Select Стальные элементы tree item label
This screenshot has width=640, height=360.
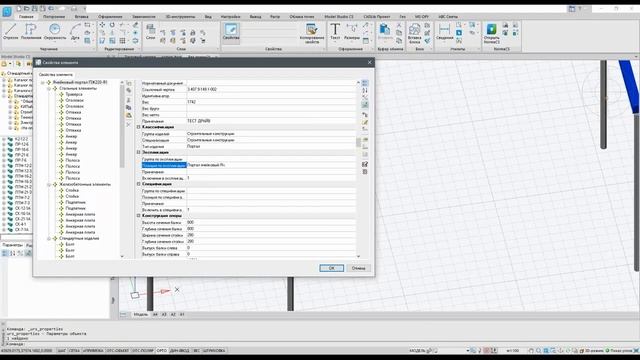pos(78,89)
